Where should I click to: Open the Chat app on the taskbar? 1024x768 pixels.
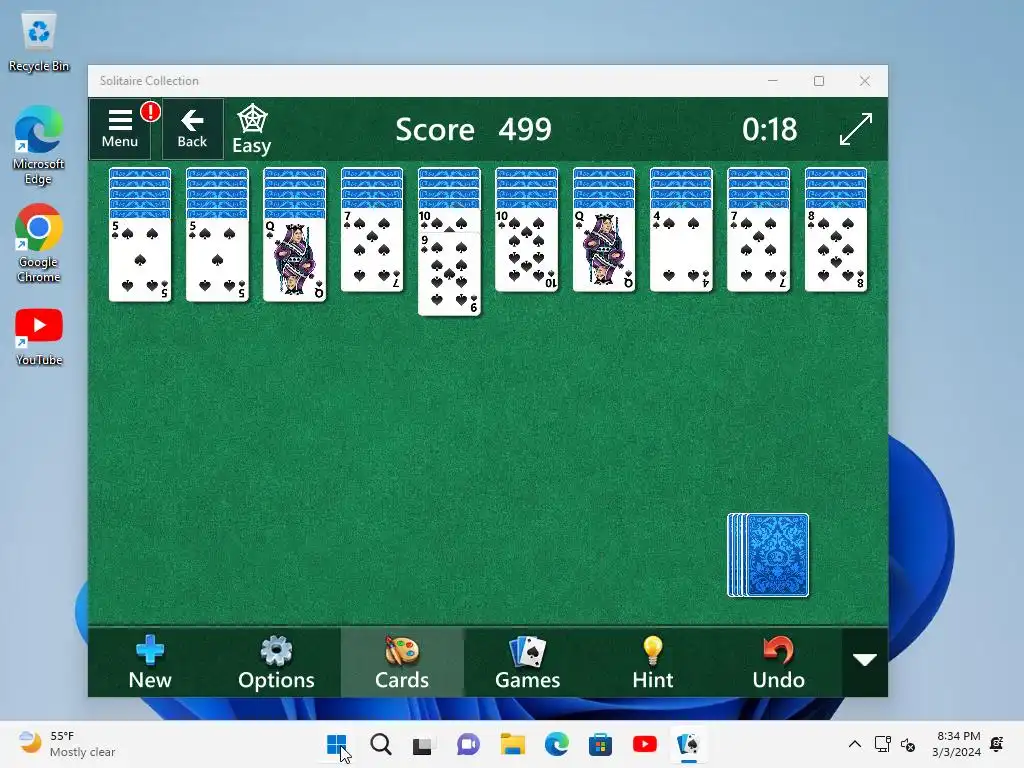468,744
